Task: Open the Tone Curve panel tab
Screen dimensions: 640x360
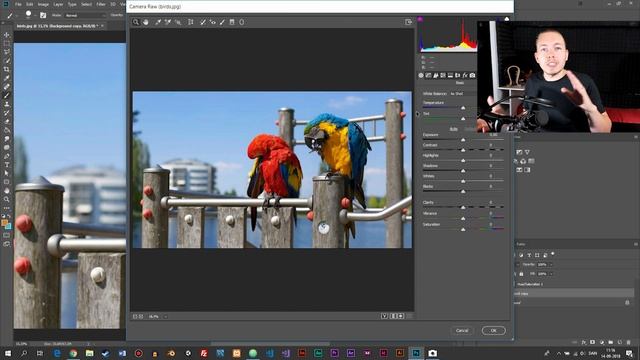Action: [428, 75]
